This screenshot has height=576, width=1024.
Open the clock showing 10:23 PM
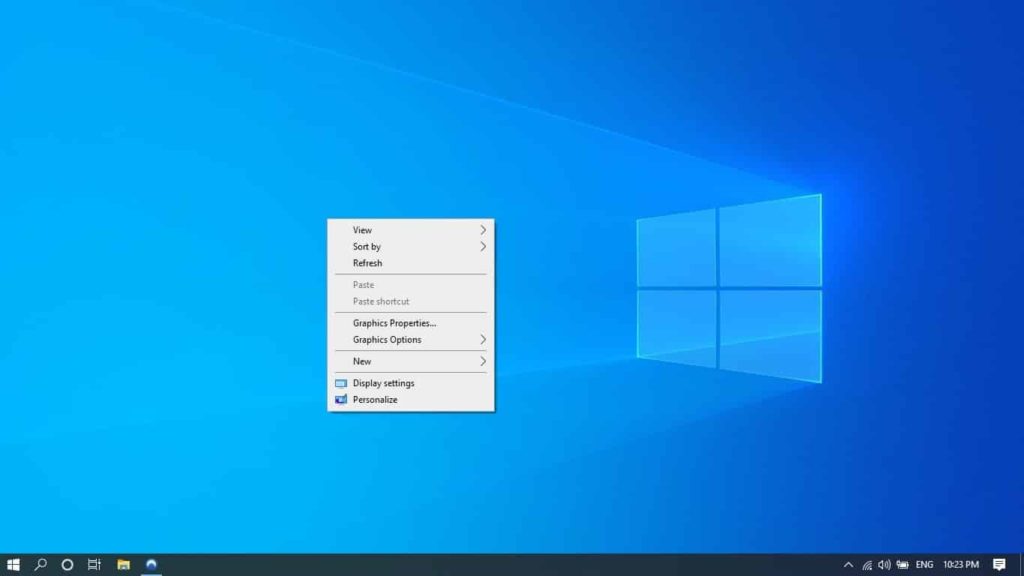(x=961, y=565)
